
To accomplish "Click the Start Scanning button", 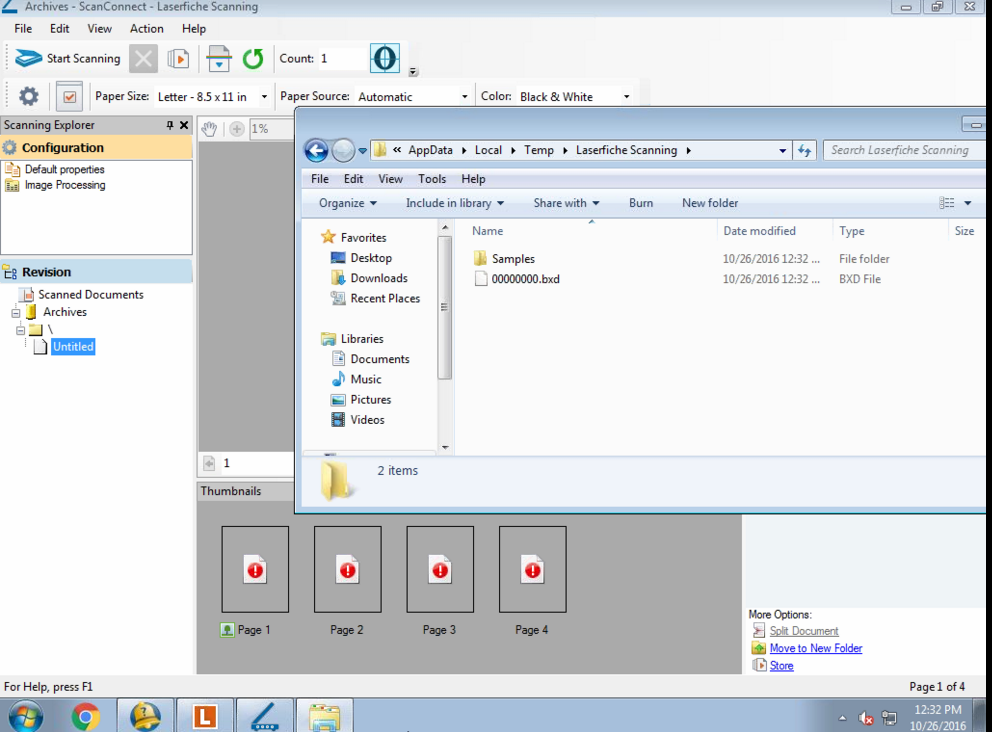I will [68, 59].
